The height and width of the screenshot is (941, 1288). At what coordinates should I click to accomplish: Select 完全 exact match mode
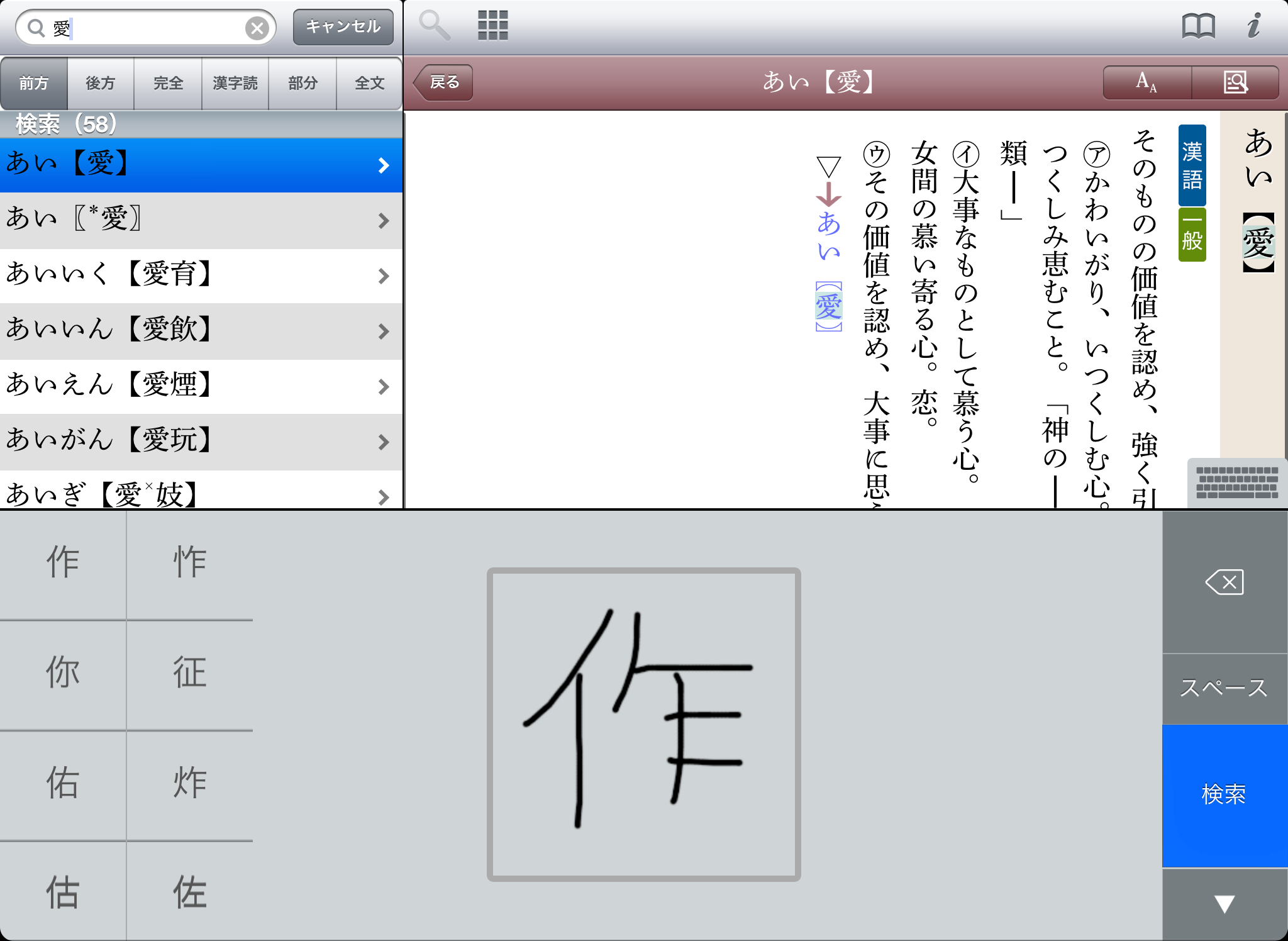click(168, 83)
